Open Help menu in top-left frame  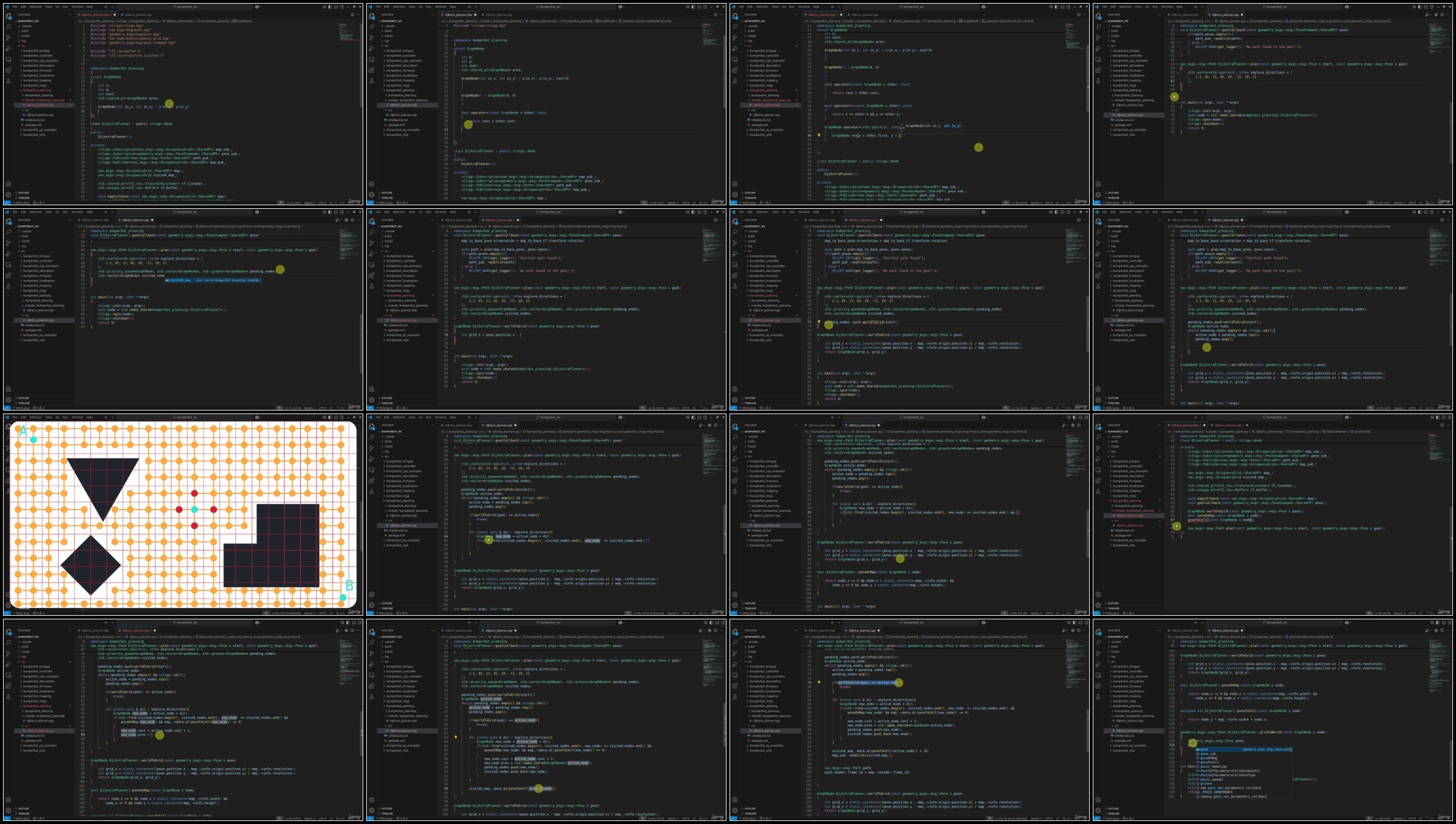[89, 7]
